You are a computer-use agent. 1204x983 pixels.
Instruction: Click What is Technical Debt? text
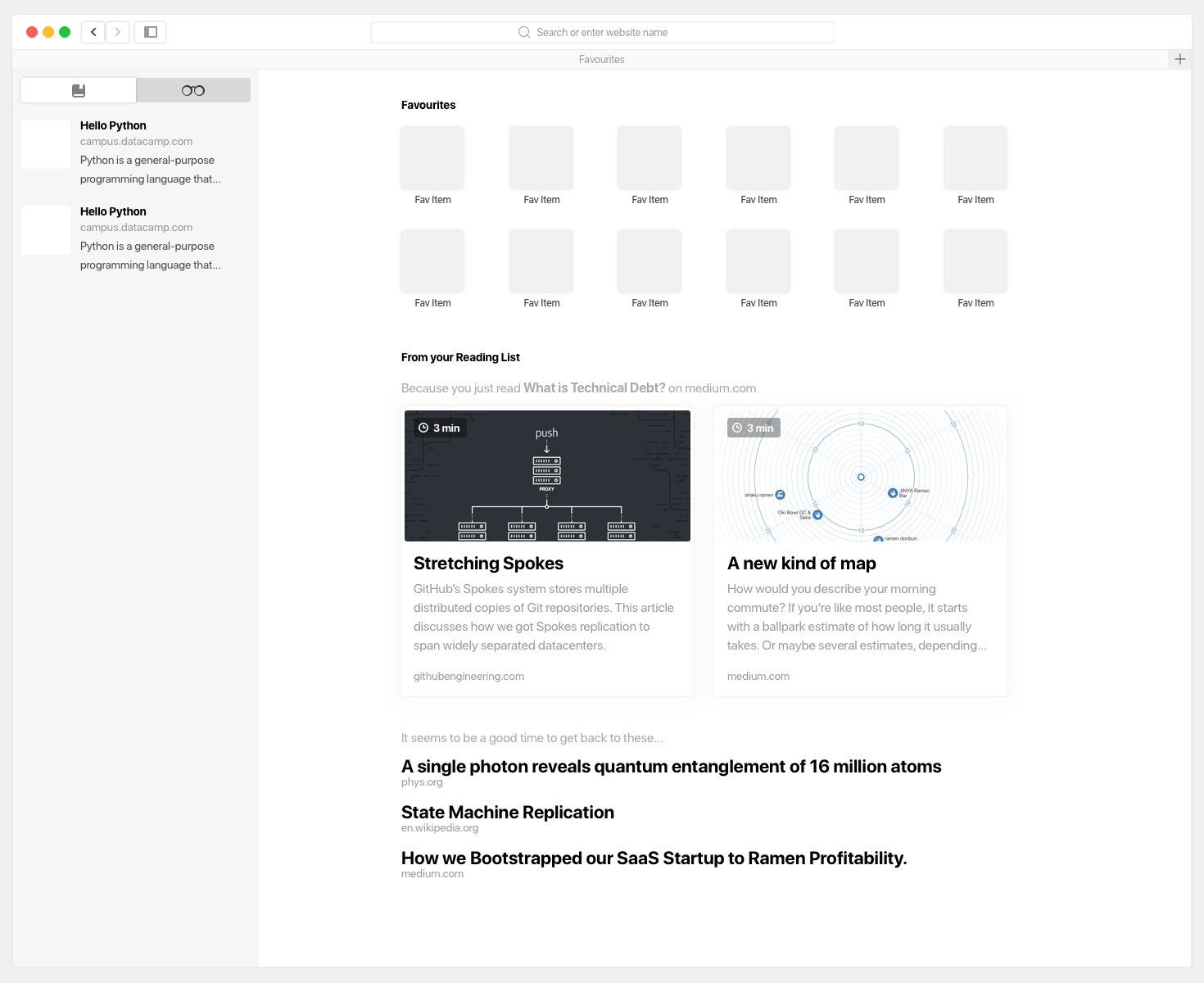pyautogui.click(x=595, y=388)
